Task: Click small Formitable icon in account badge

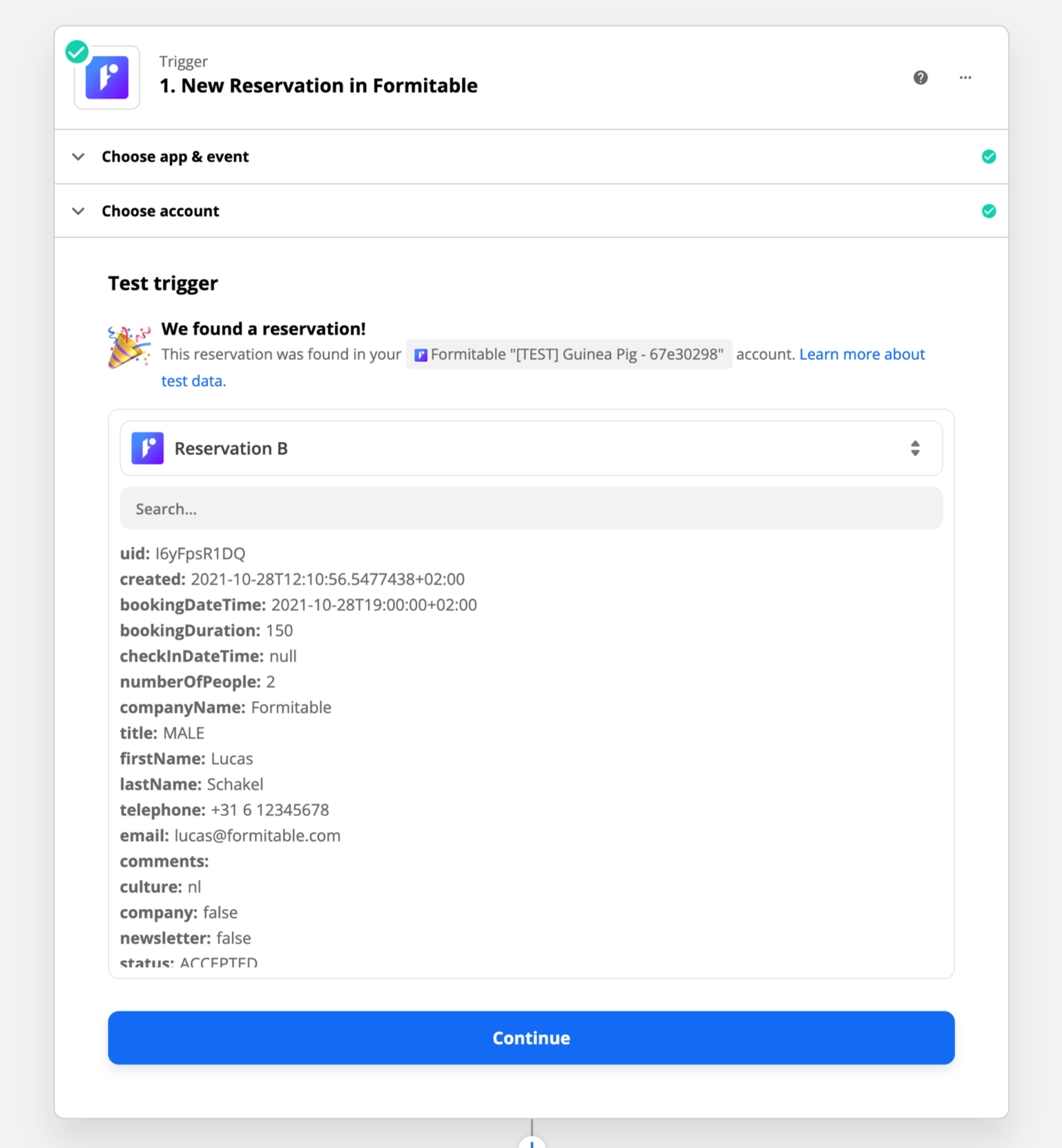Action: [x=421, y=355]
